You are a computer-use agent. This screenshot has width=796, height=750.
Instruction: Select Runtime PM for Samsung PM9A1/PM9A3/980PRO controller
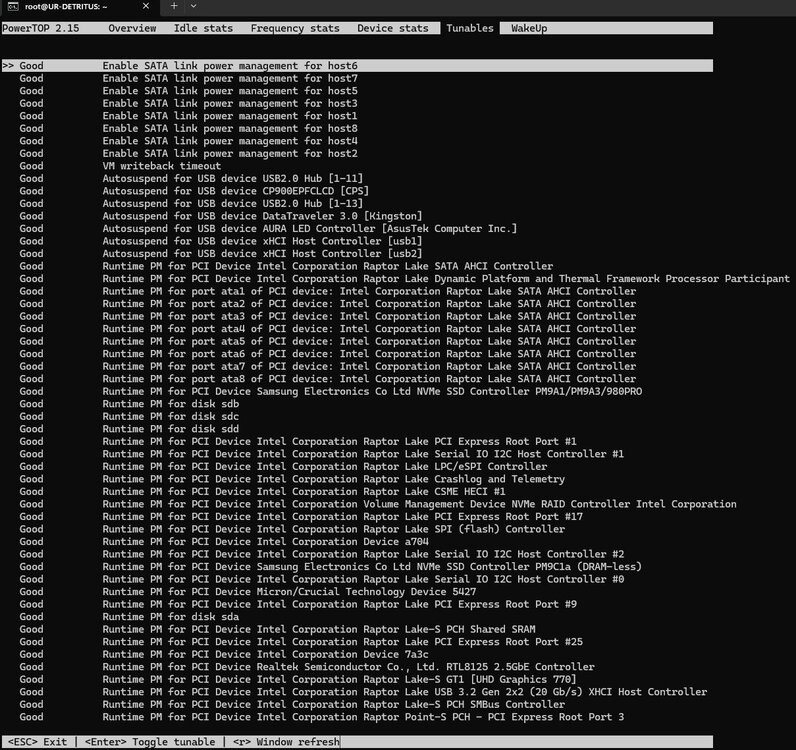(330, 392)
